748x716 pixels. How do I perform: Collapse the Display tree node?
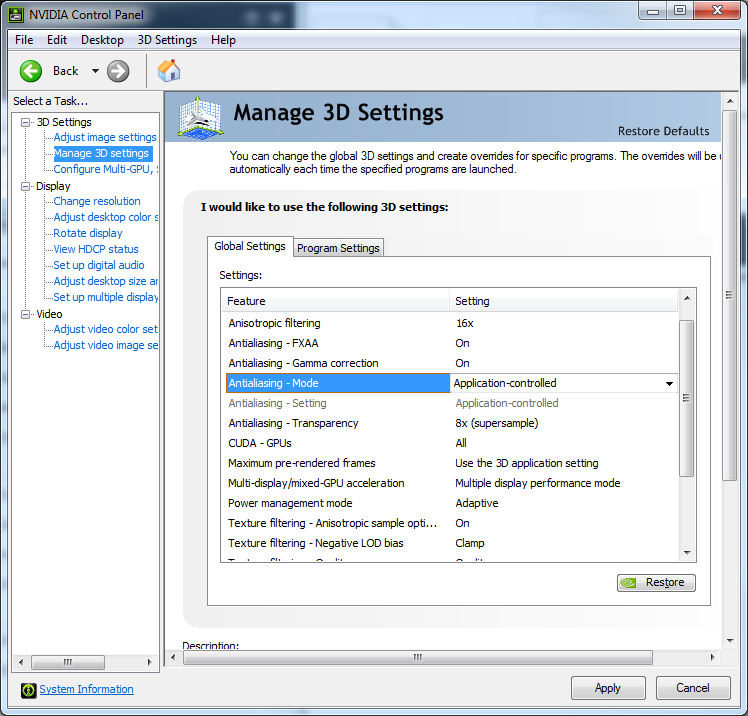click(x=25, y=187)
